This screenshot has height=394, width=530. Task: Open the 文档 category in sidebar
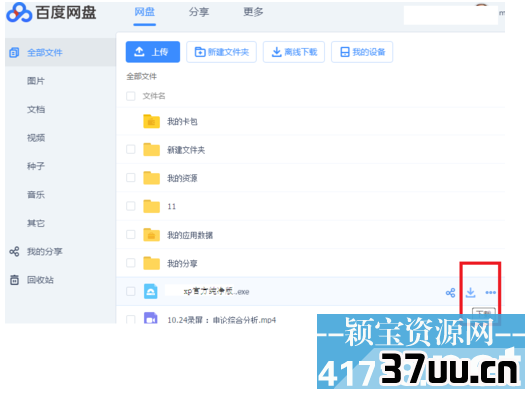[36, 109]
